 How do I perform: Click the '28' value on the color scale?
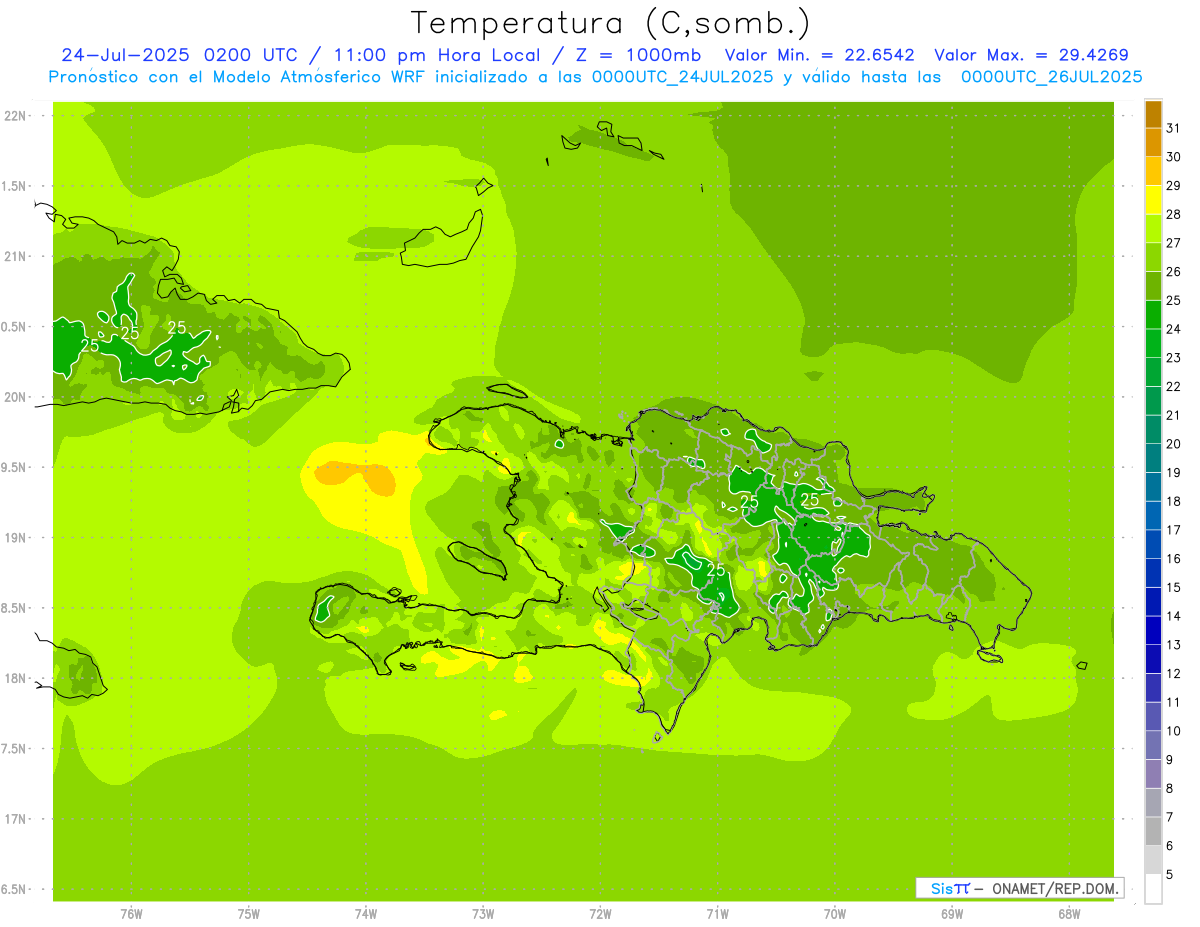[1173, 214]
